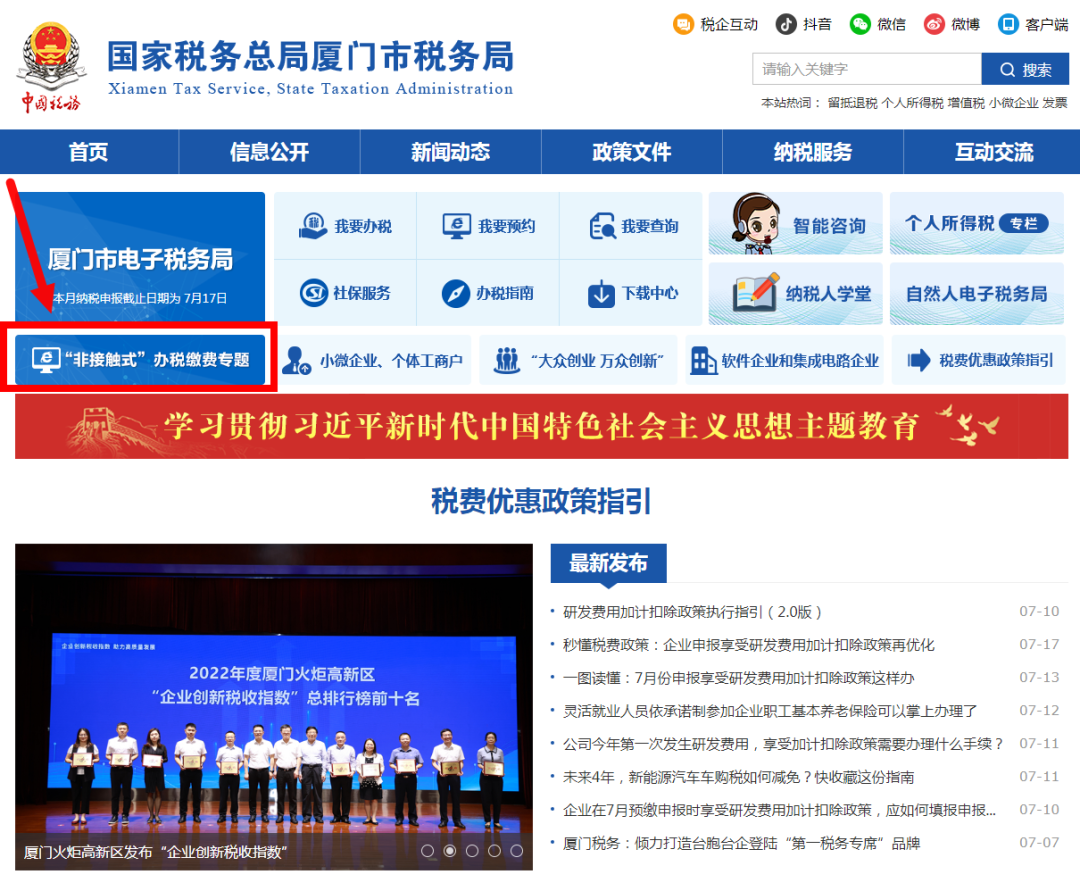Open the 自然人电子税务局 tile
1080x891 pixels.
(977, 293)
